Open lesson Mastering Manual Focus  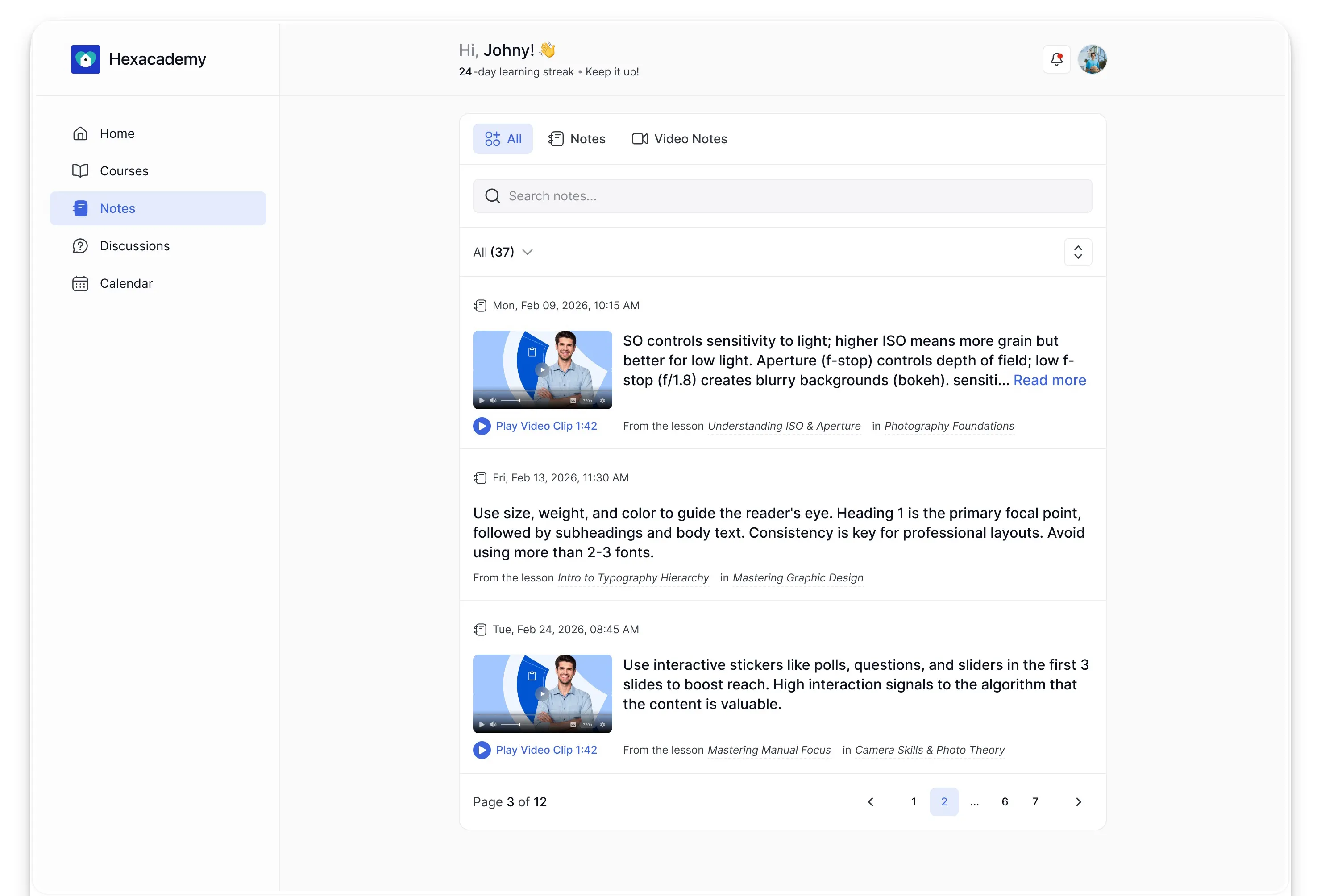point(769,750)
